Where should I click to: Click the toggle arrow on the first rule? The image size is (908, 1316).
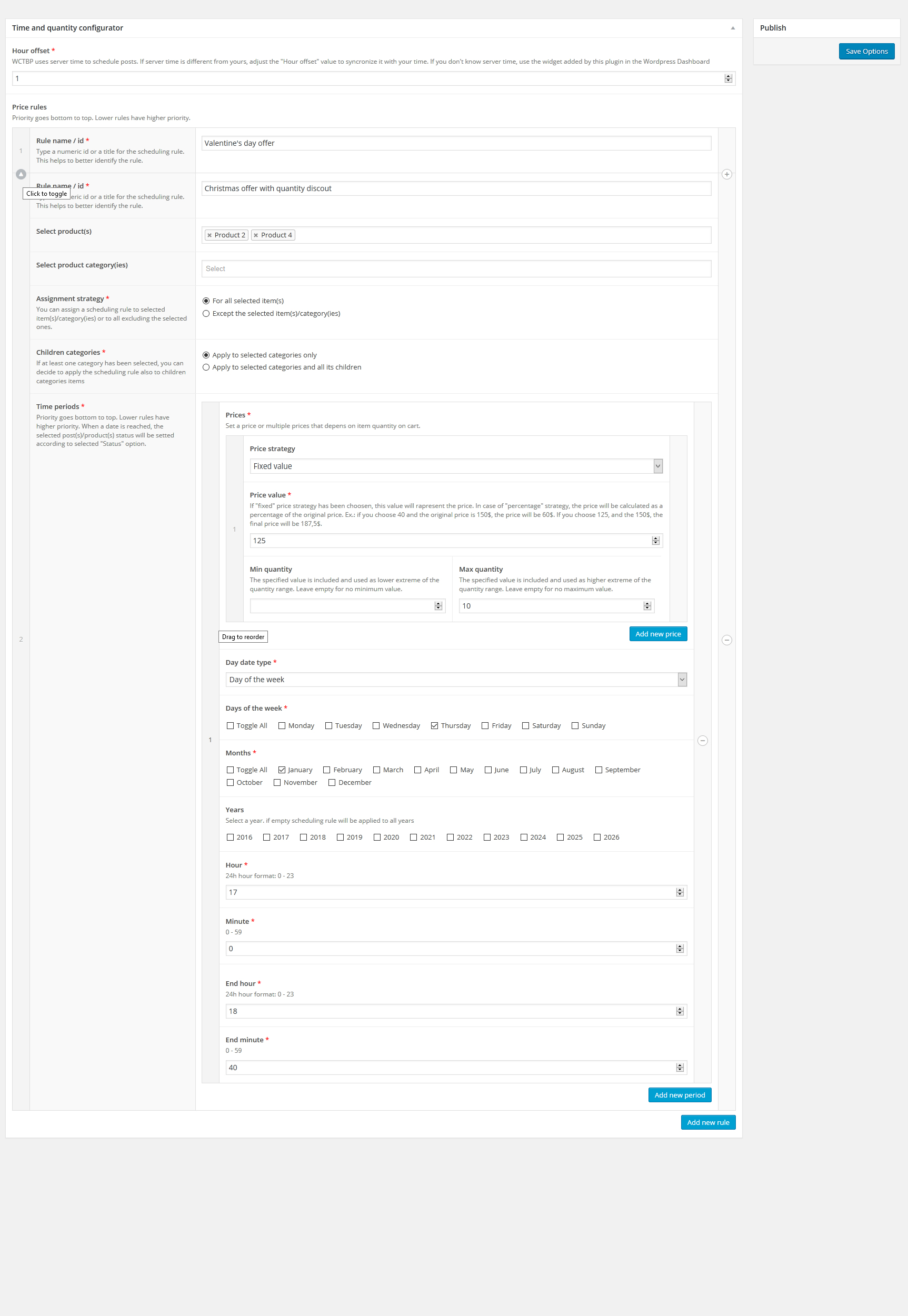coord(21,174)
